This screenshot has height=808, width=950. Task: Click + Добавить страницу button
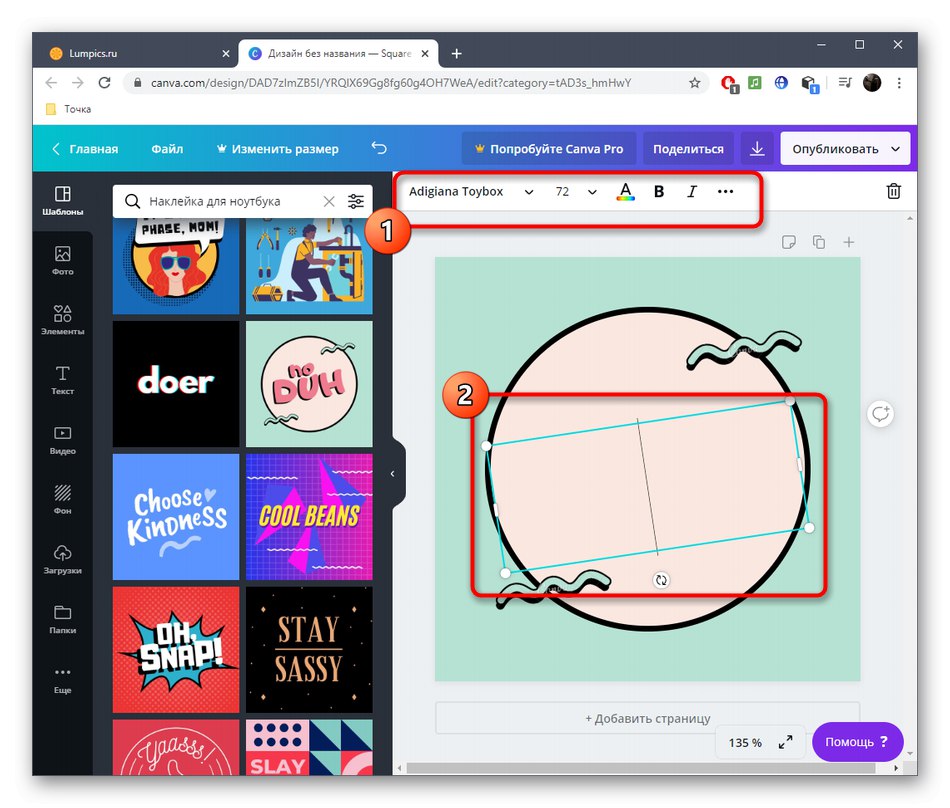pyautogui.click(x=648, y=718)
